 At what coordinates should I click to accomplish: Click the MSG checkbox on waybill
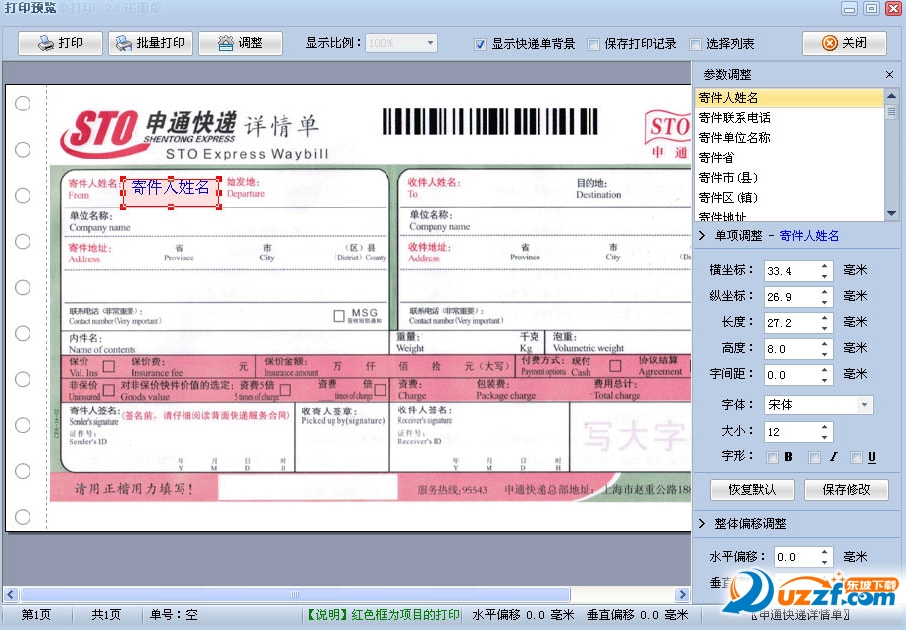(x=339, y=316)
